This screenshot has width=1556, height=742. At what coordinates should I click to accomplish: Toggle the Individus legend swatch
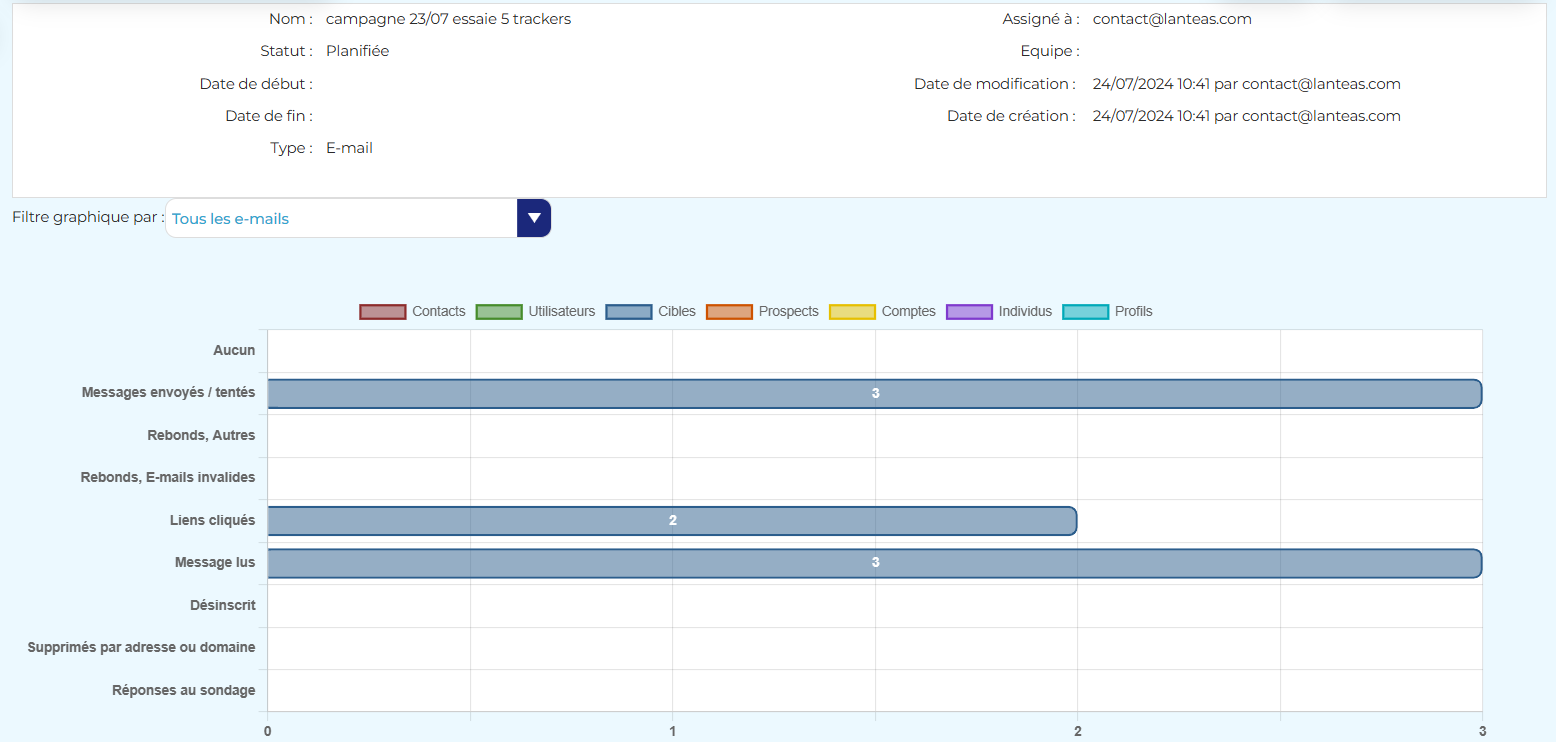(969, 312)
